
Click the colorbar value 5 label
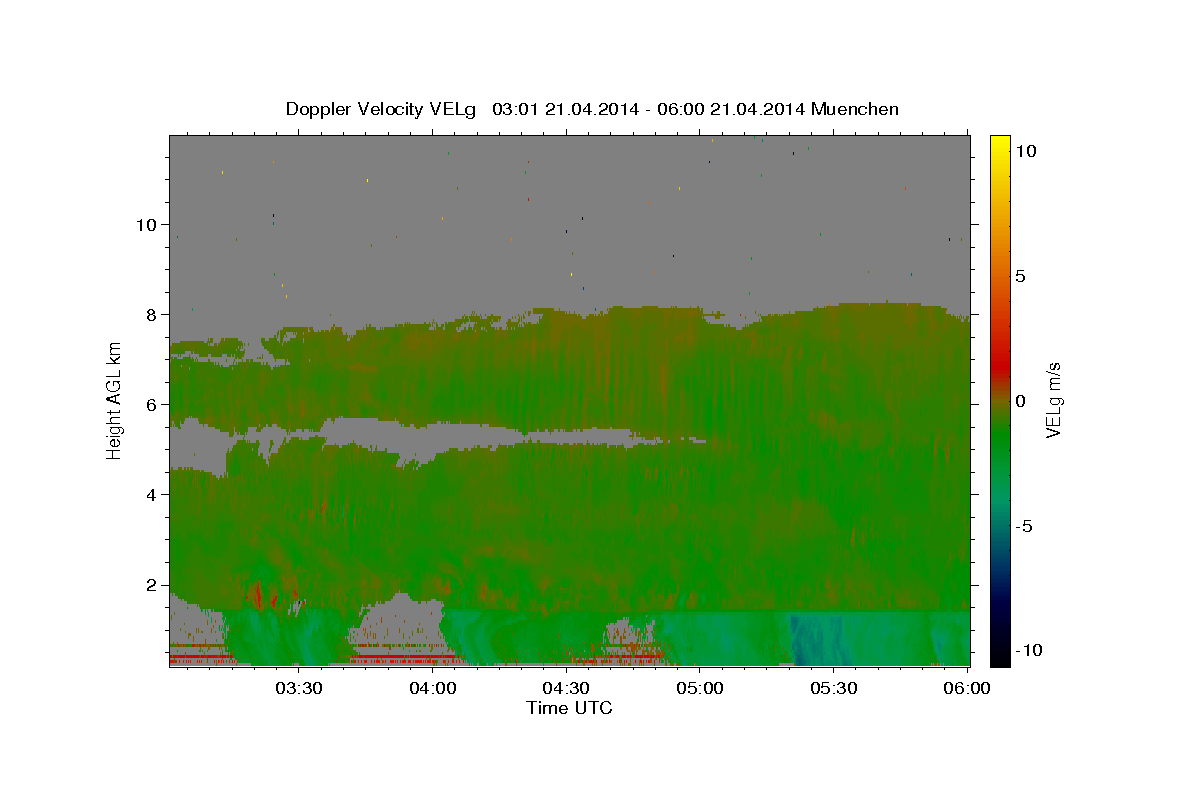1020,276
